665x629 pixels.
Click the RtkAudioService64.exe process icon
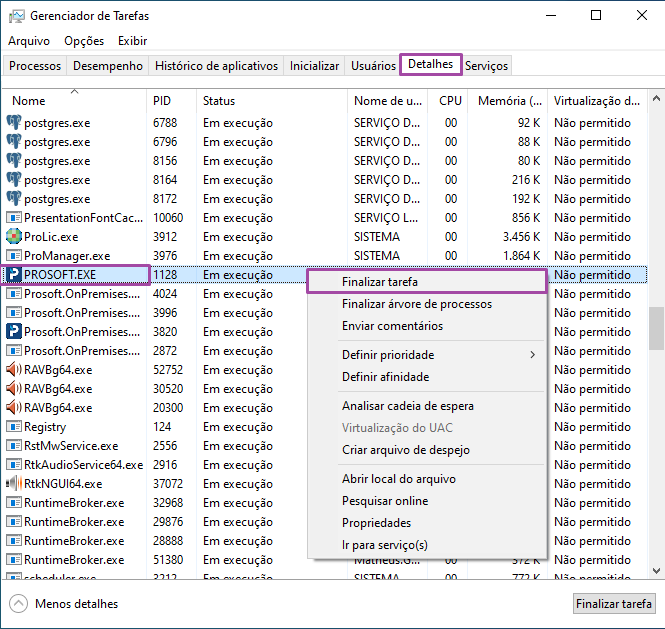pos(14,465)
